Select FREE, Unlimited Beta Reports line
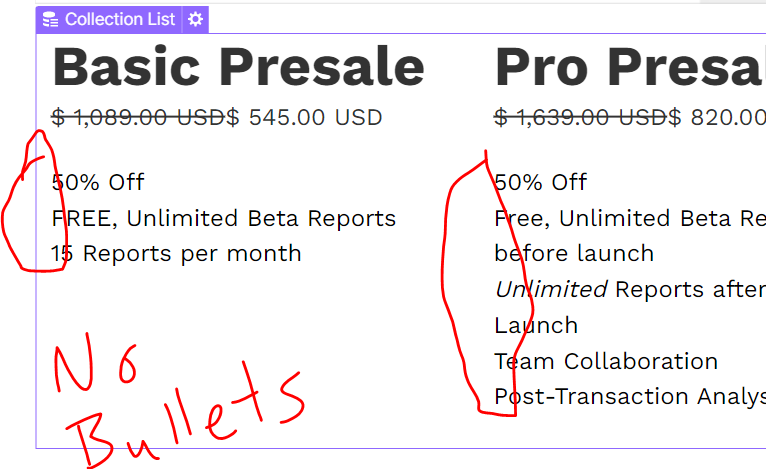The image size is (766, 469). (224, 218)
